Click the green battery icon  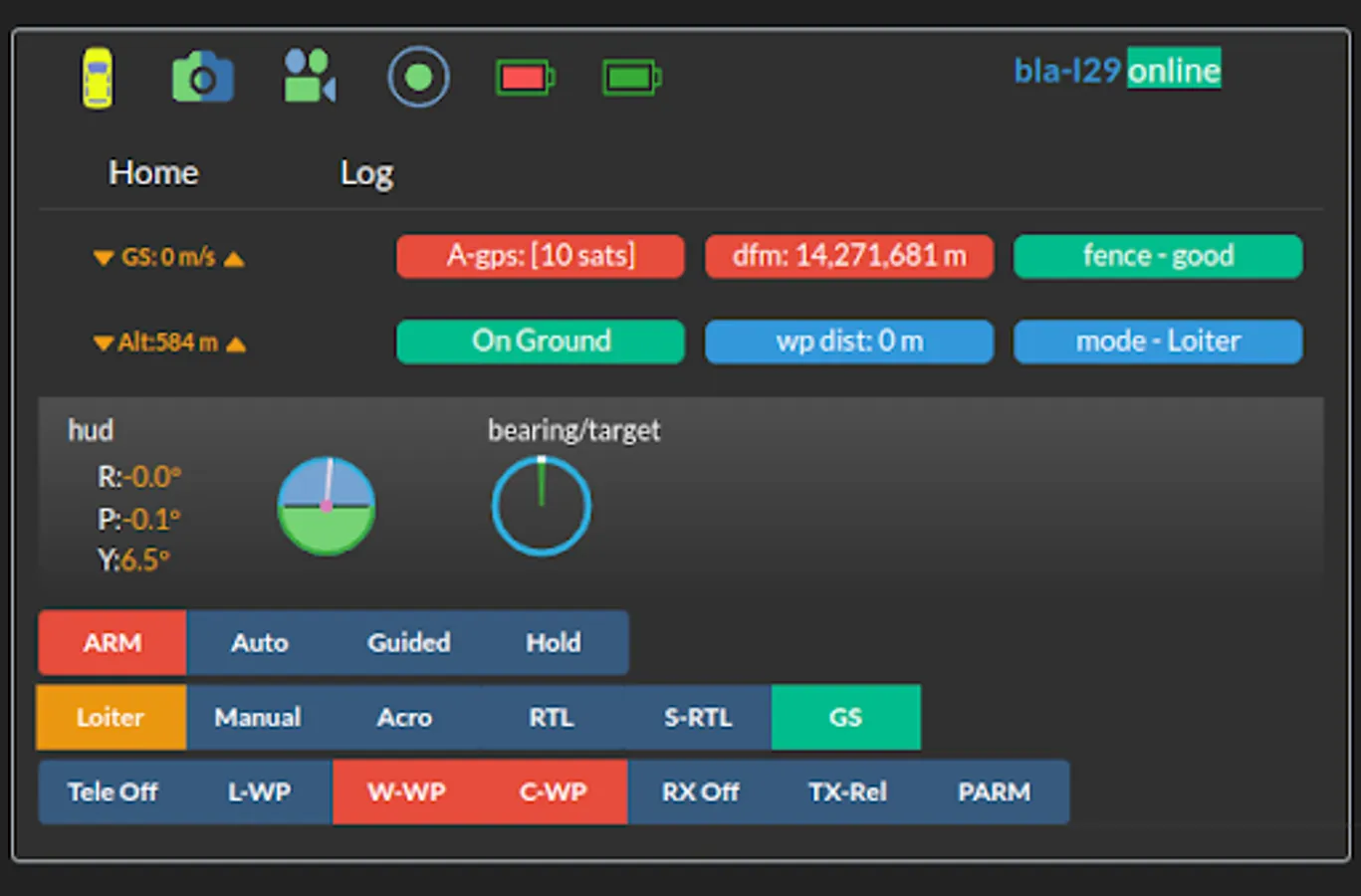click(x=631, y=78)
